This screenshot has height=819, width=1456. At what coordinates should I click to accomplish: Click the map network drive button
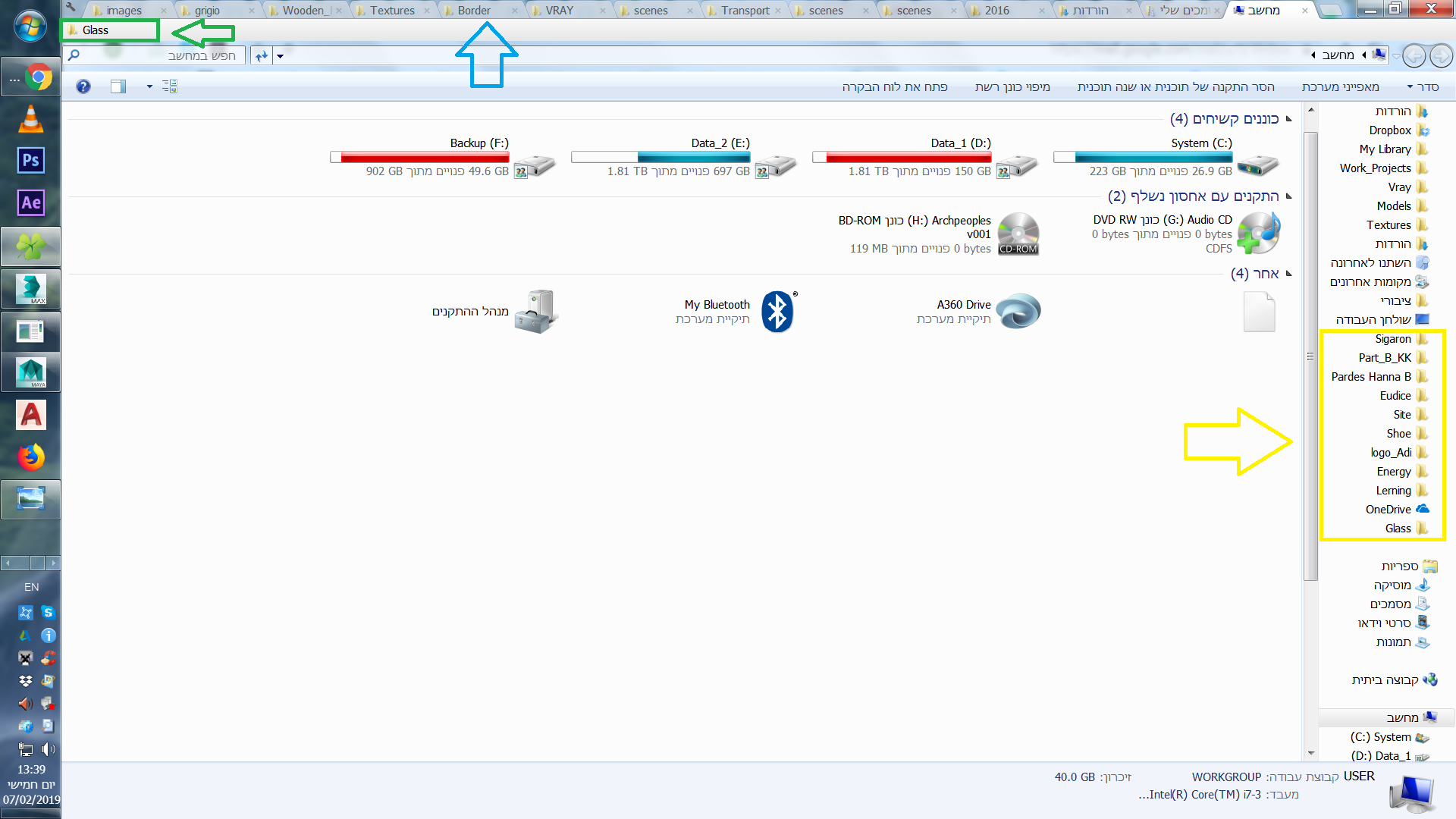[1012, 87]
